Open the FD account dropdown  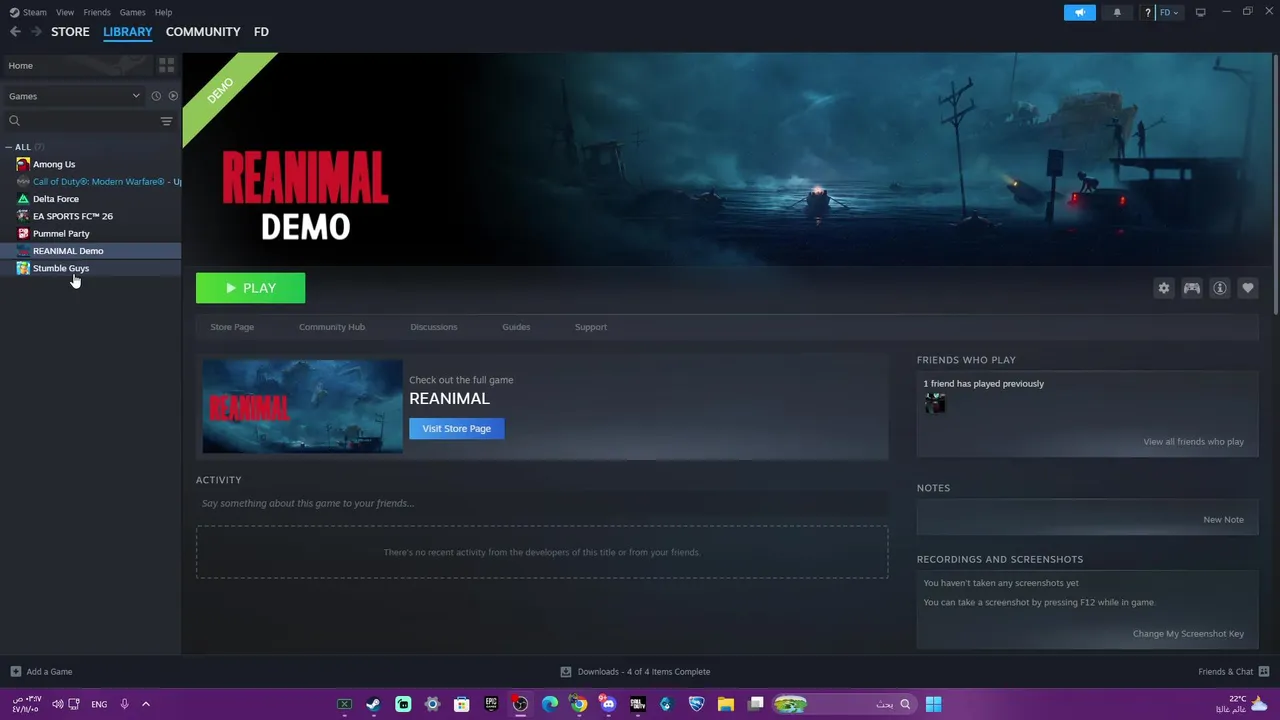click(x=1170, y=12)
